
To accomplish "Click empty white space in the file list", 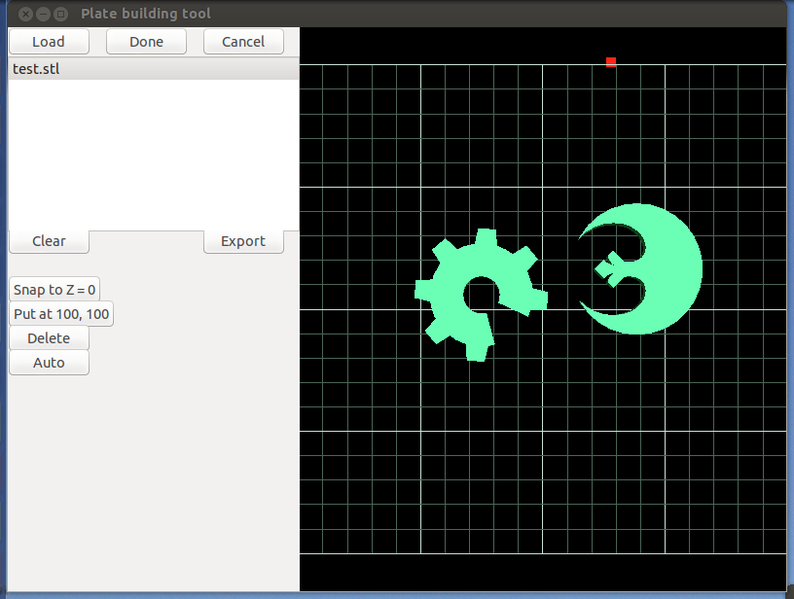I will click(x=150, y=150).
